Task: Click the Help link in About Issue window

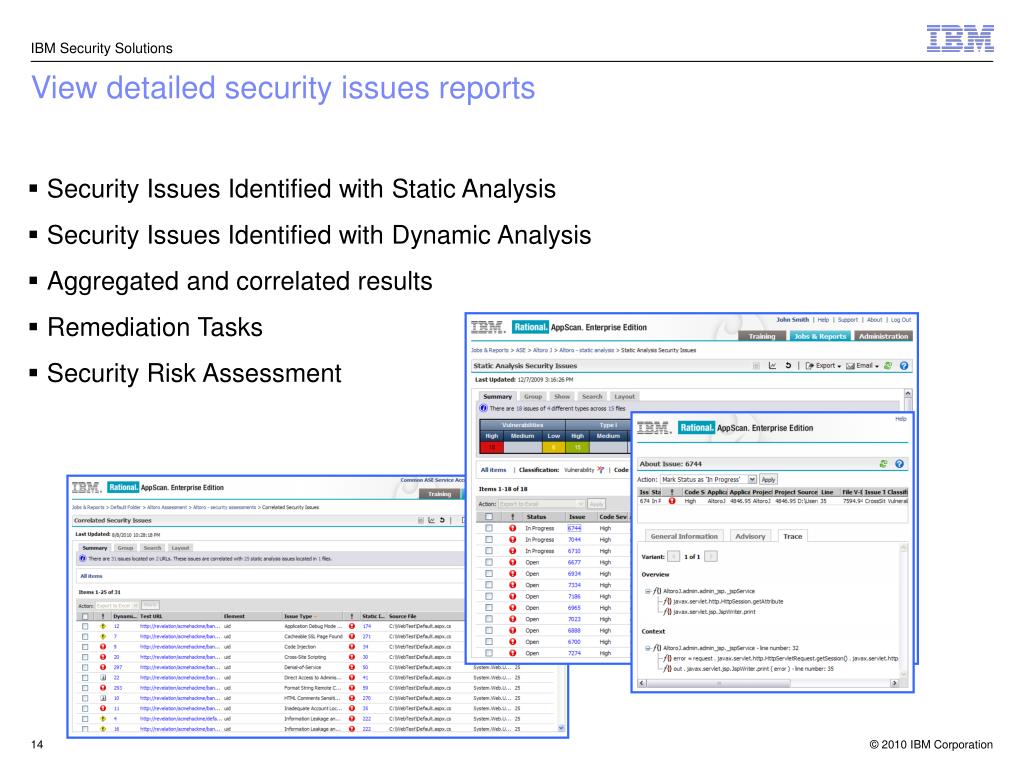Action: 901,419
